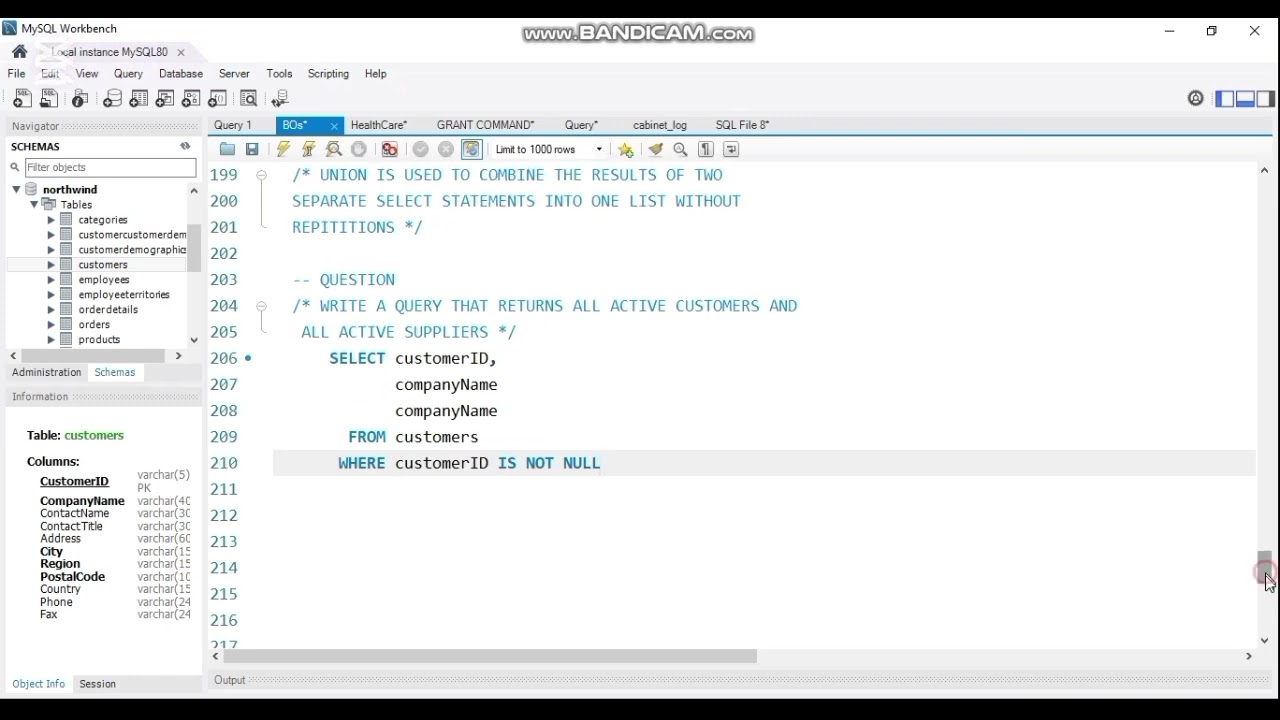Select Object Info tab
The height and width of the screenshot is (720, 1280).
point(39,684)
